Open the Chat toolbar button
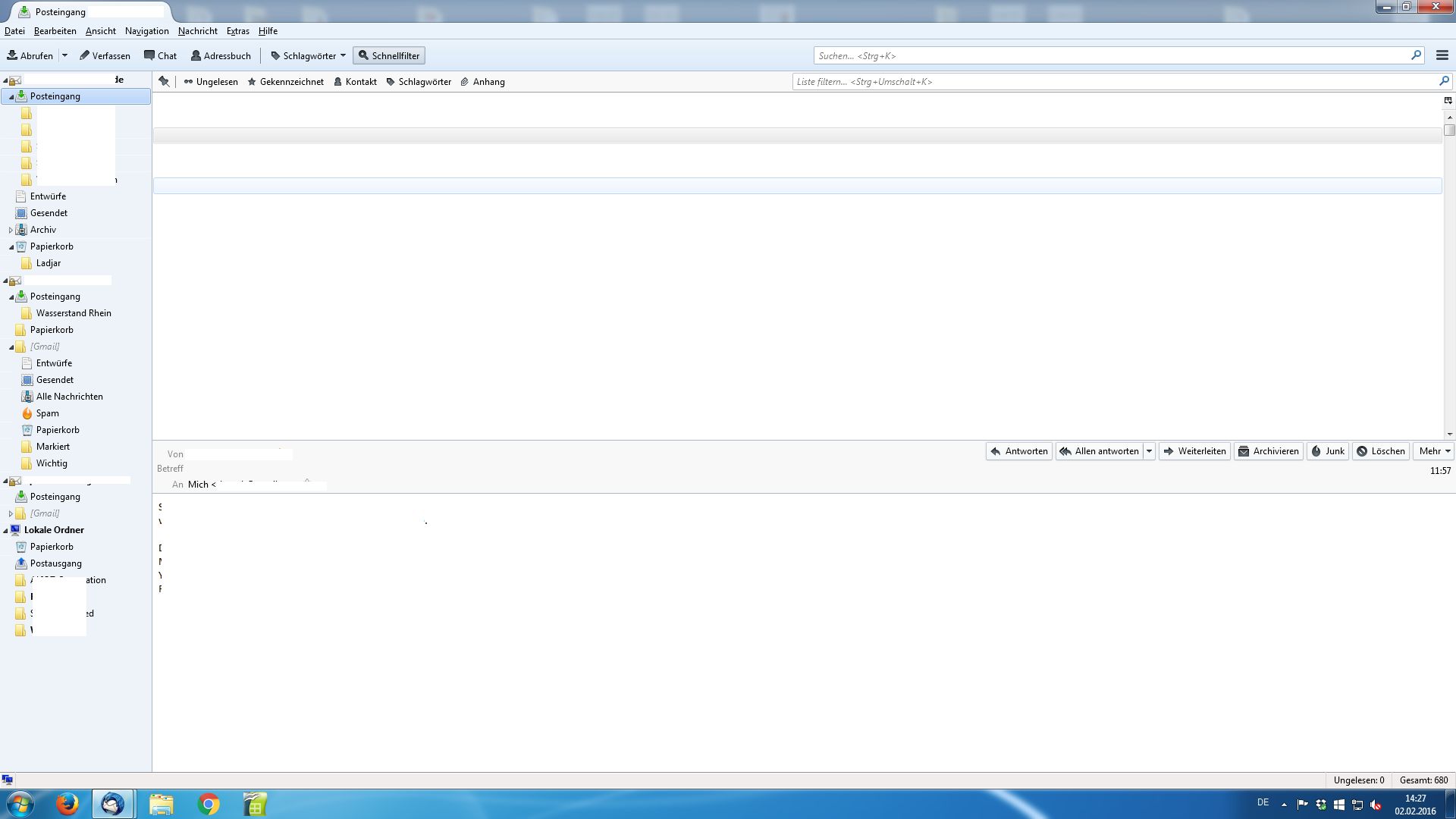This screenshot has width=1456, height=819. click(160, 55)
